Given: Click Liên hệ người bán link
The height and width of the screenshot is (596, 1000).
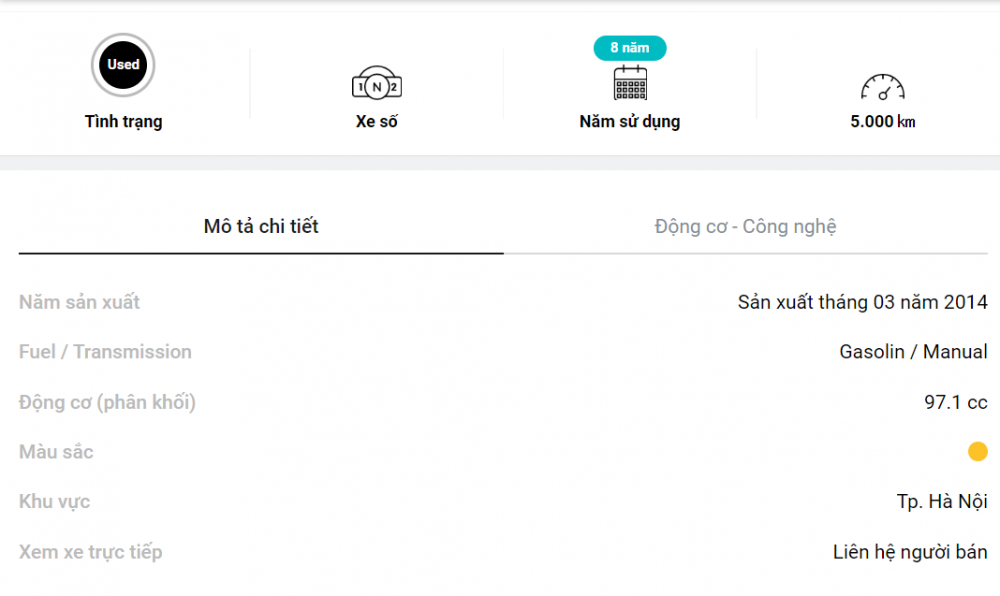Looking at the screenshot, I should click(910, 551).
